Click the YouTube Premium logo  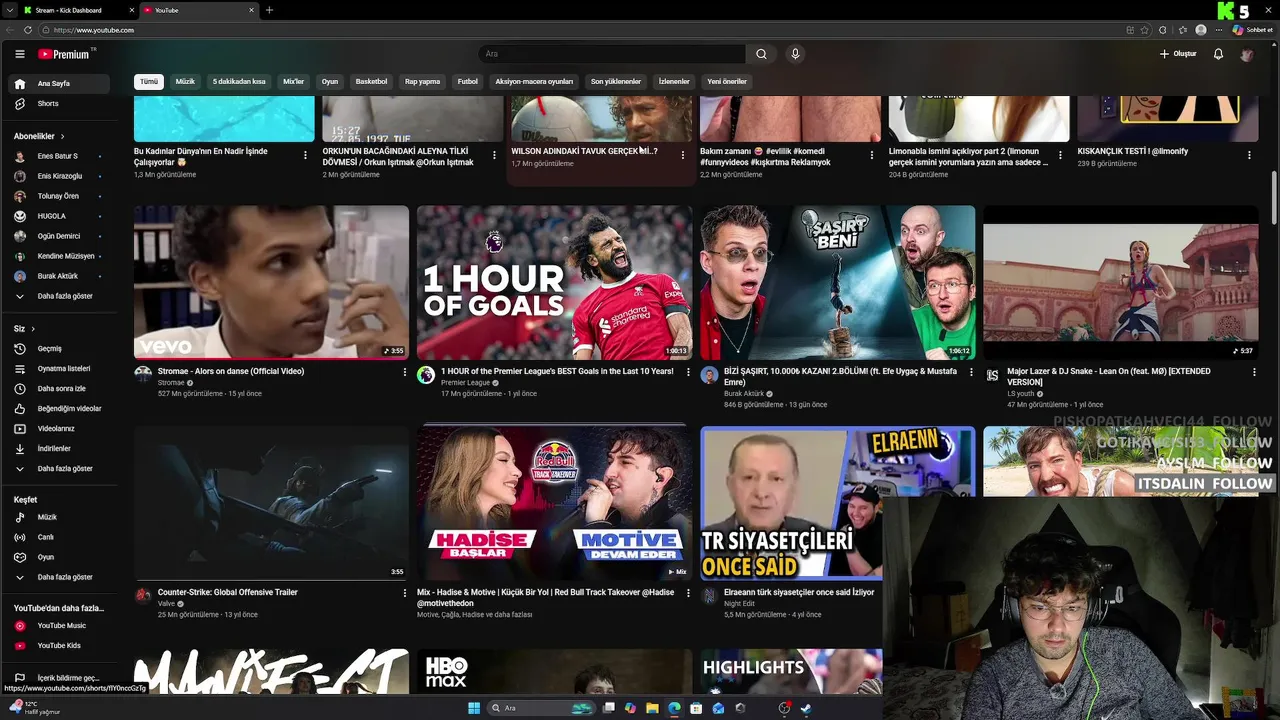pos(66,54)
